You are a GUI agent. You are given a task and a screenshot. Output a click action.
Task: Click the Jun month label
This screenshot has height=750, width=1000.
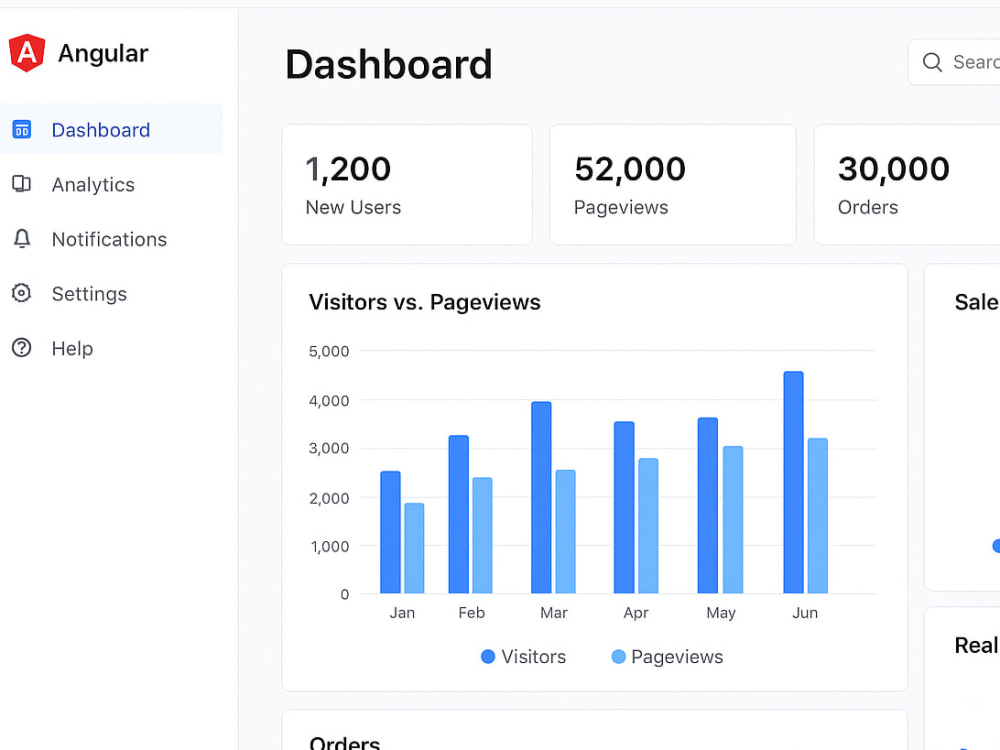[805, 613]
